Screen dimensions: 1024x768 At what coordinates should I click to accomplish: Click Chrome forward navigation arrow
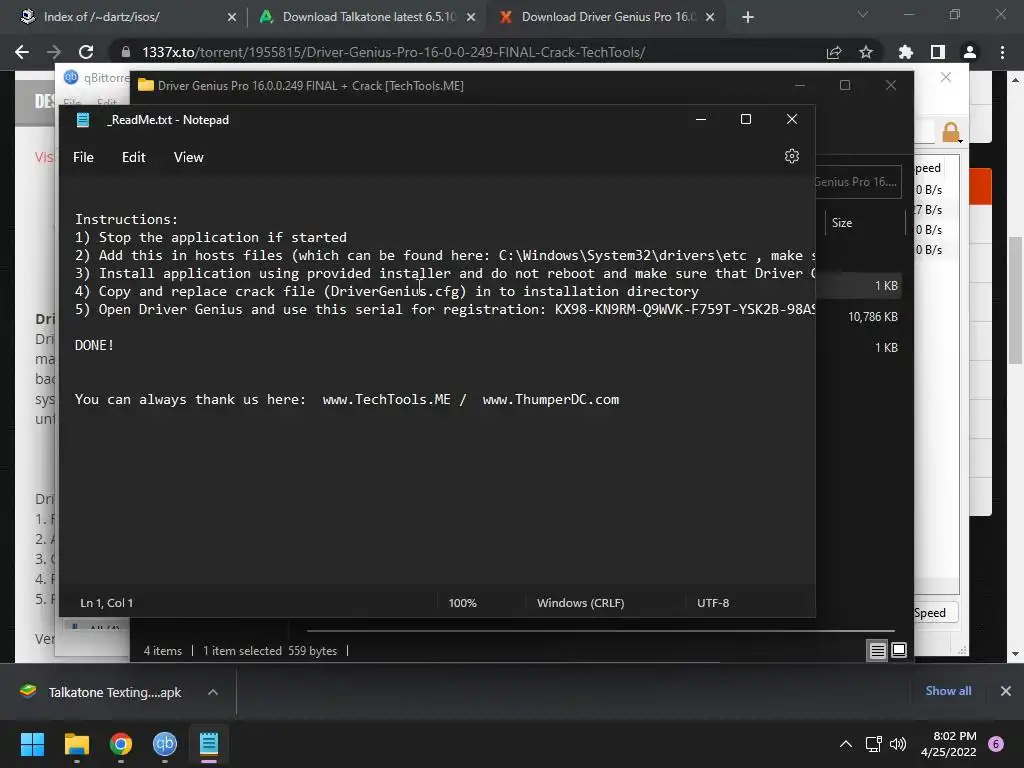click(x=54, y=52)
